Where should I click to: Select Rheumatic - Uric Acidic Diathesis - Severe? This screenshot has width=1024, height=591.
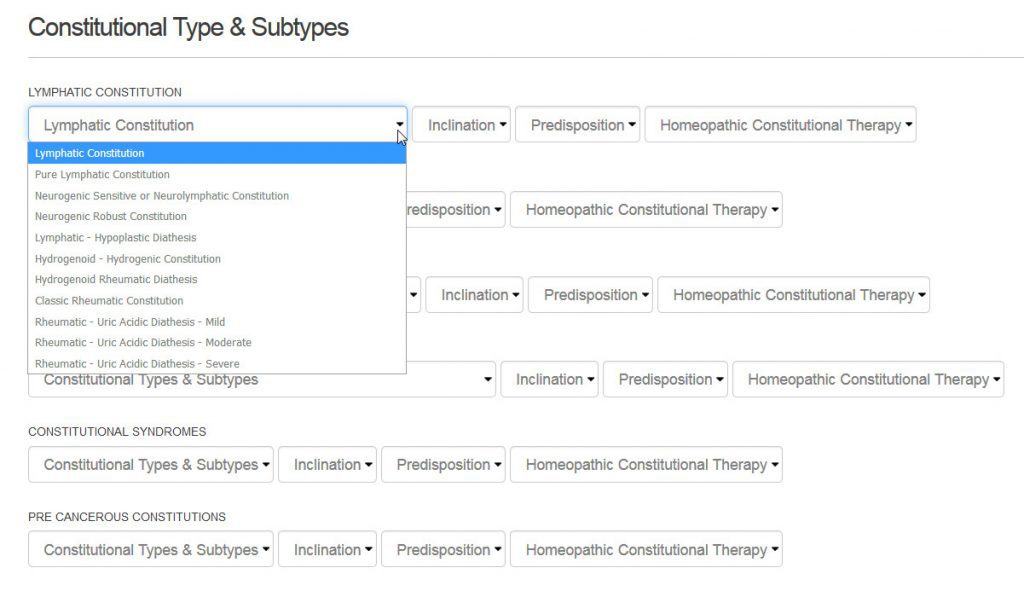pyautogui.click(x=217, y=364)
